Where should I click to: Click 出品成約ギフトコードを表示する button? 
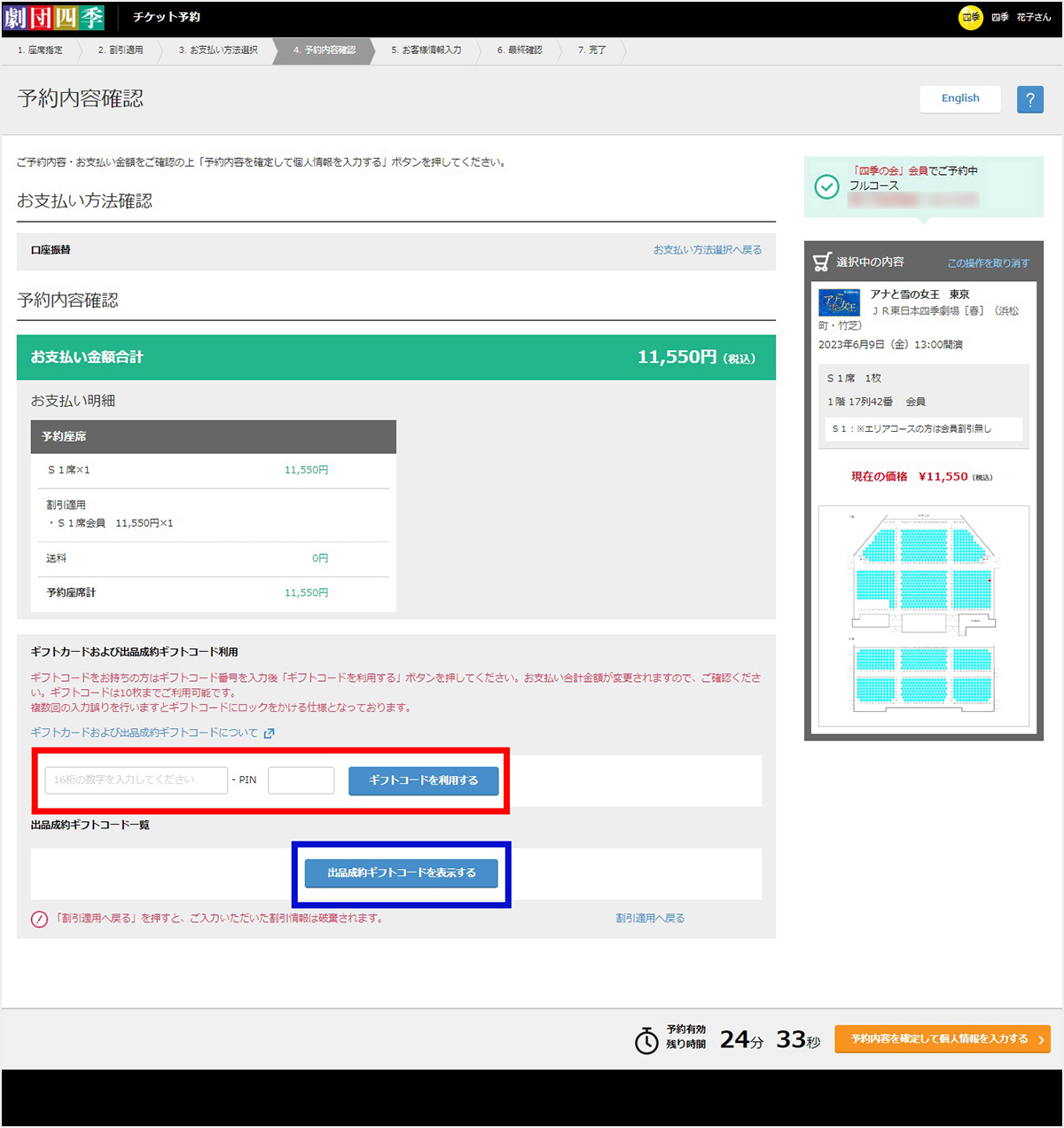[x=402, y=873]
